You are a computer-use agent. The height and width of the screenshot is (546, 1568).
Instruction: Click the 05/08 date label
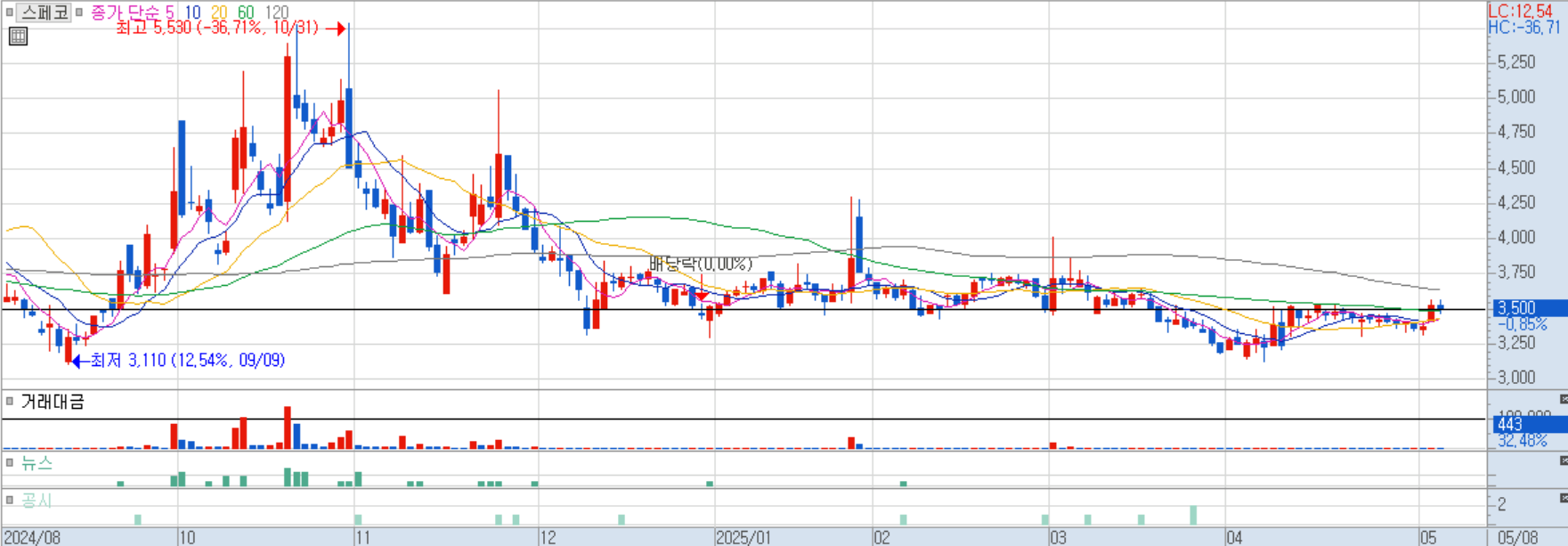1517,537
